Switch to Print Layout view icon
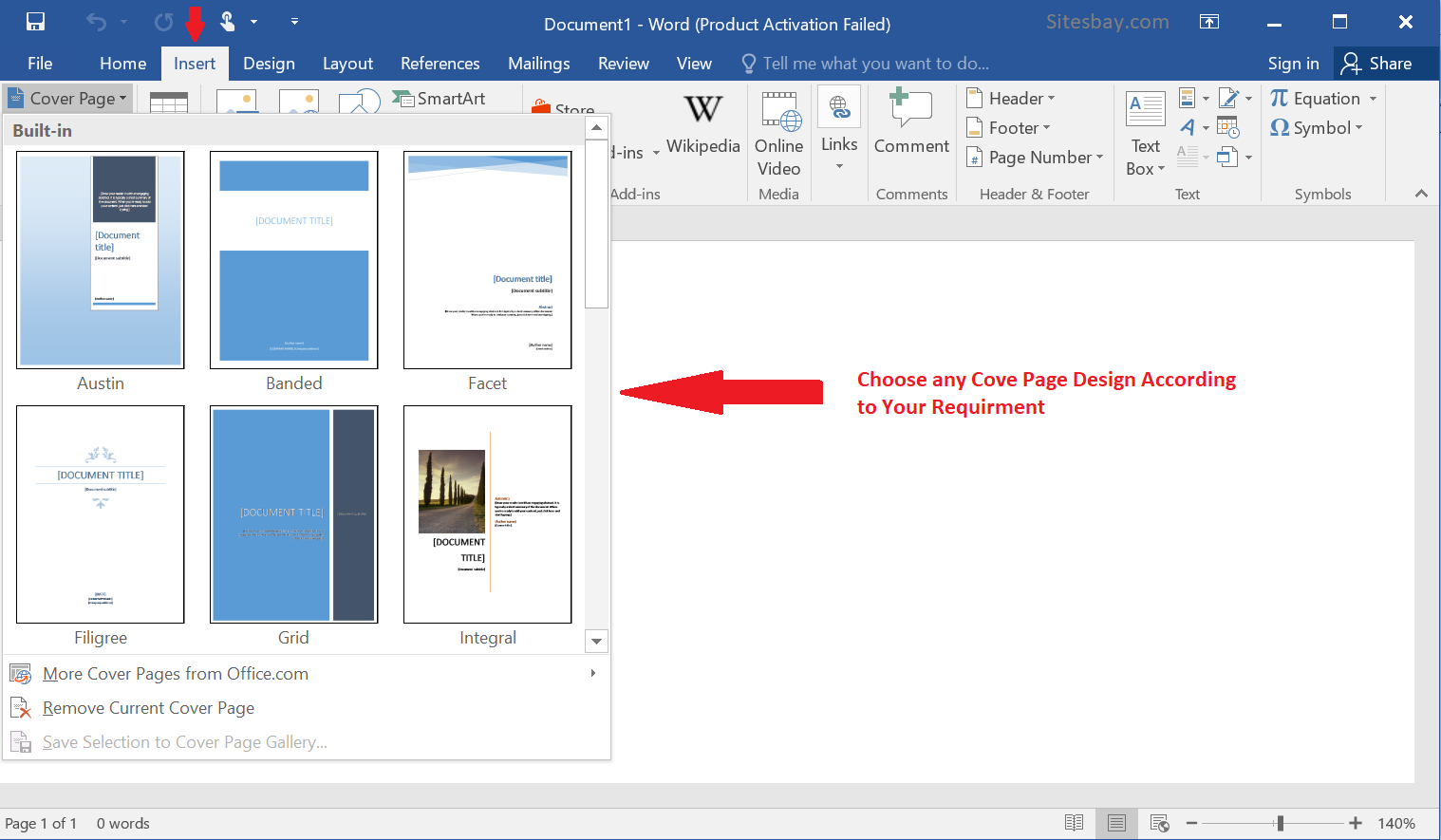1441x840 pixels. 1116,823
